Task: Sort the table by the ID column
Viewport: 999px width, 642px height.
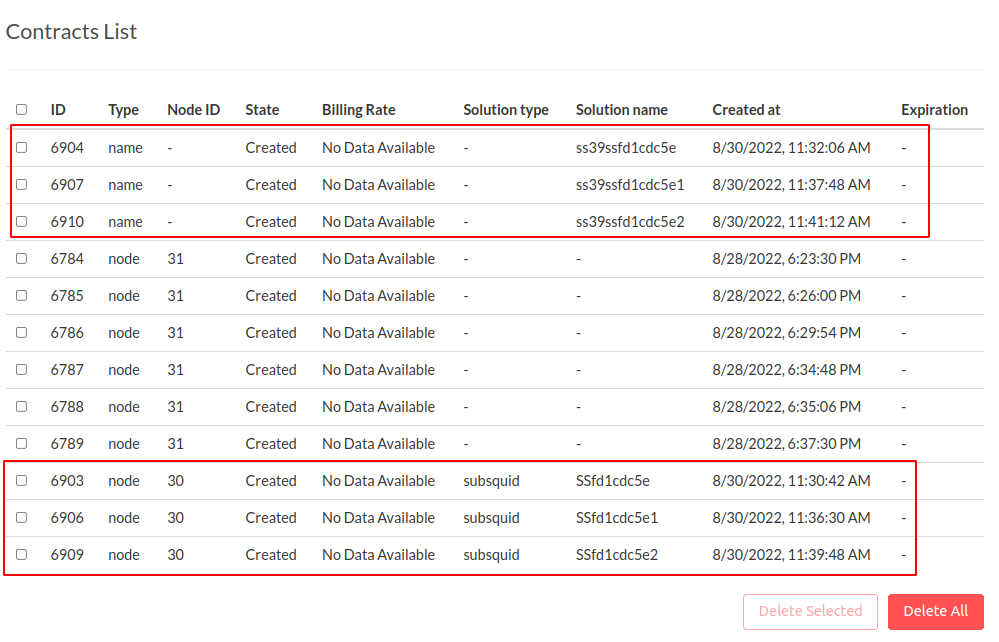Action: click(58, 110)
